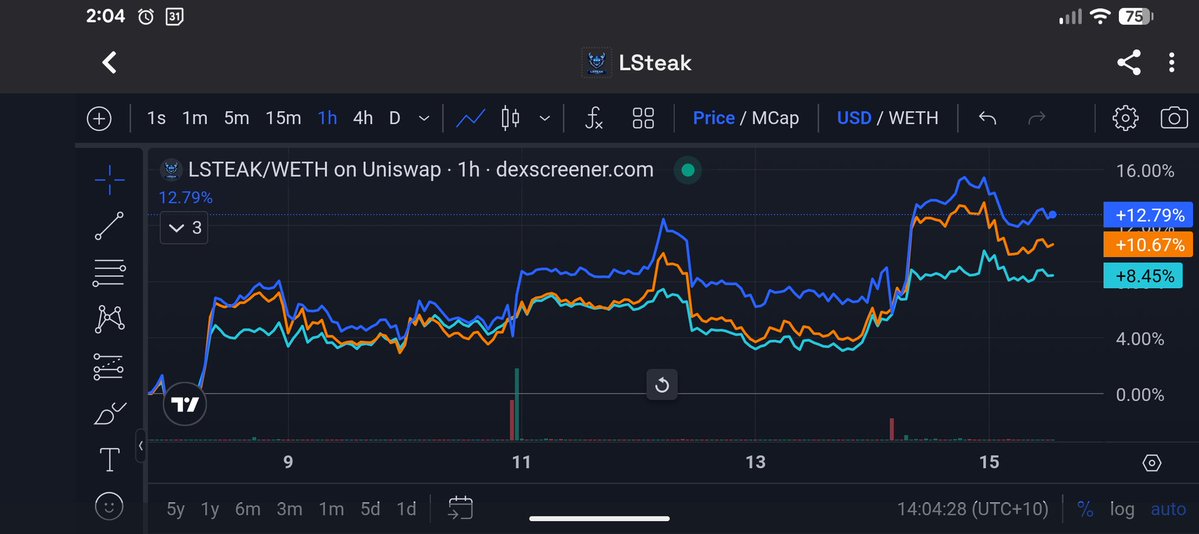Viewport: 1199px width, 534px height.
Task: Click the orange +10.67% price label
Action: pos(1149,245)
